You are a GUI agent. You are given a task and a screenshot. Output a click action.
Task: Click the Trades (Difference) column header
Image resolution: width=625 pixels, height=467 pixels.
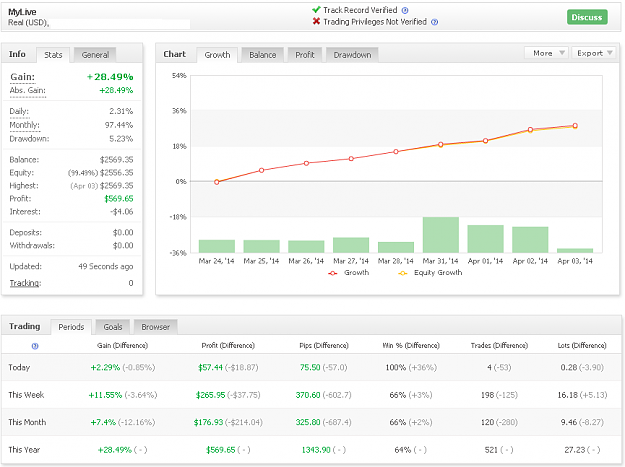pyautogui.click(x=499, y=345)
